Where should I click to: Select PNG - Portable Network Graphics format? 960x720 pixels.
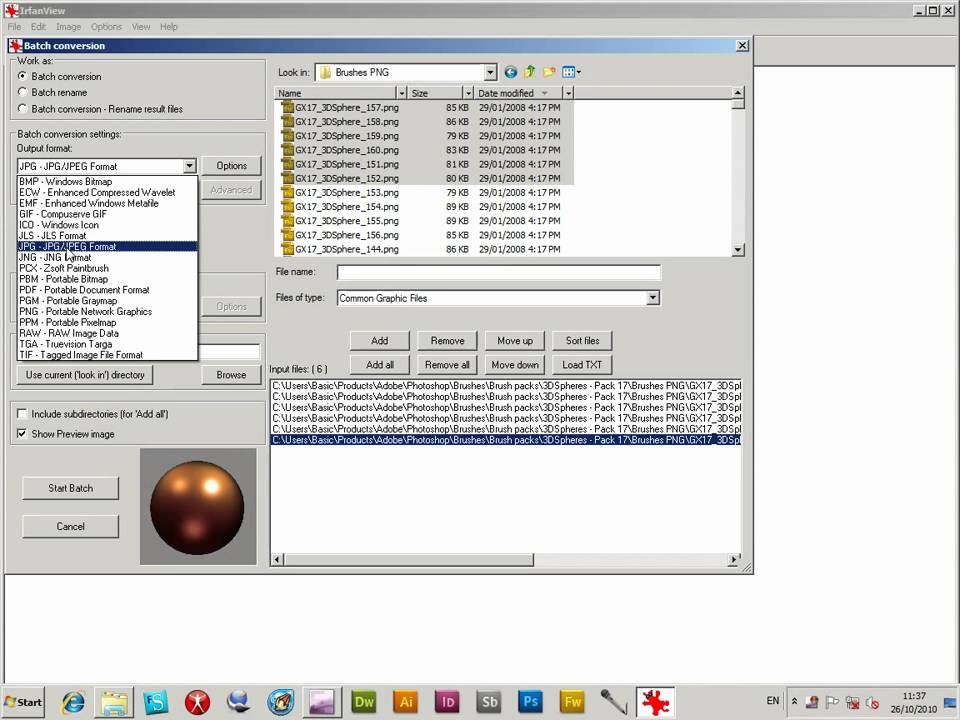(x=85, y=311)
